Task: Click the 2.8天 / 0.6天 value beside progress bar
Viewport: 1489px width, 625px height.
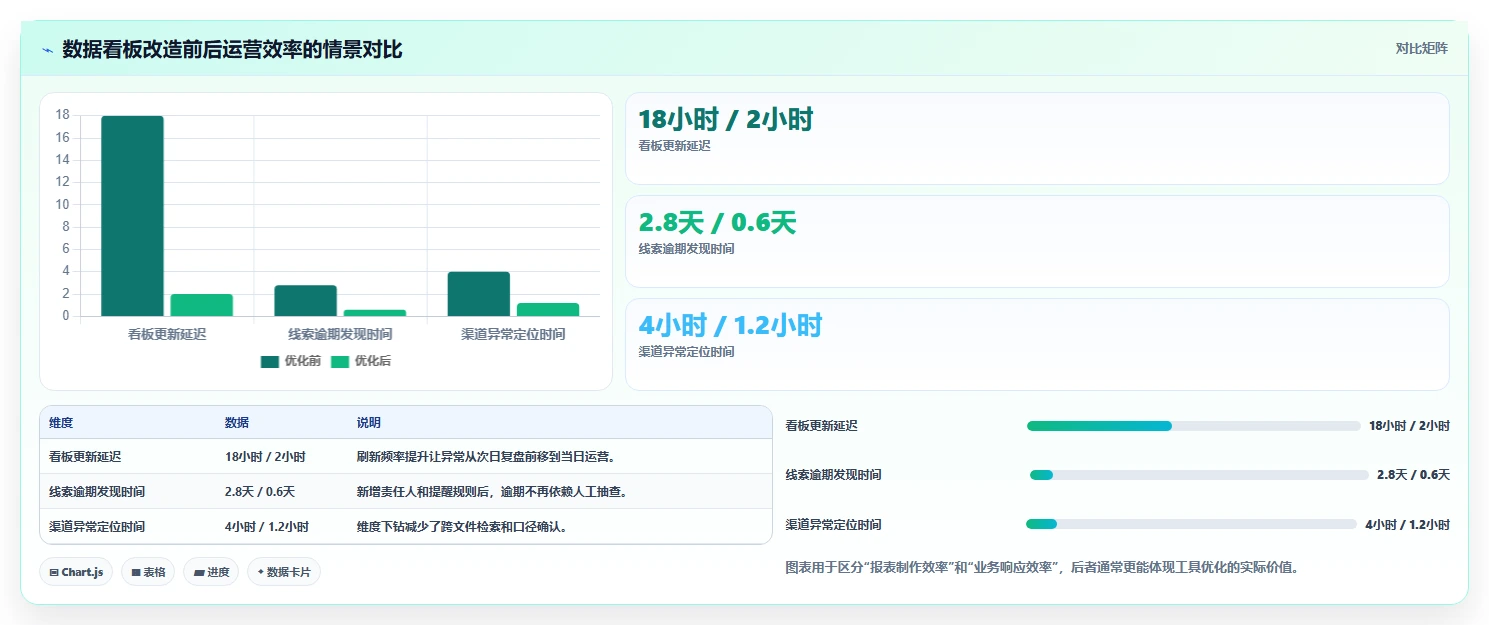Action: pyautogui.click(x=1413, y=475)
